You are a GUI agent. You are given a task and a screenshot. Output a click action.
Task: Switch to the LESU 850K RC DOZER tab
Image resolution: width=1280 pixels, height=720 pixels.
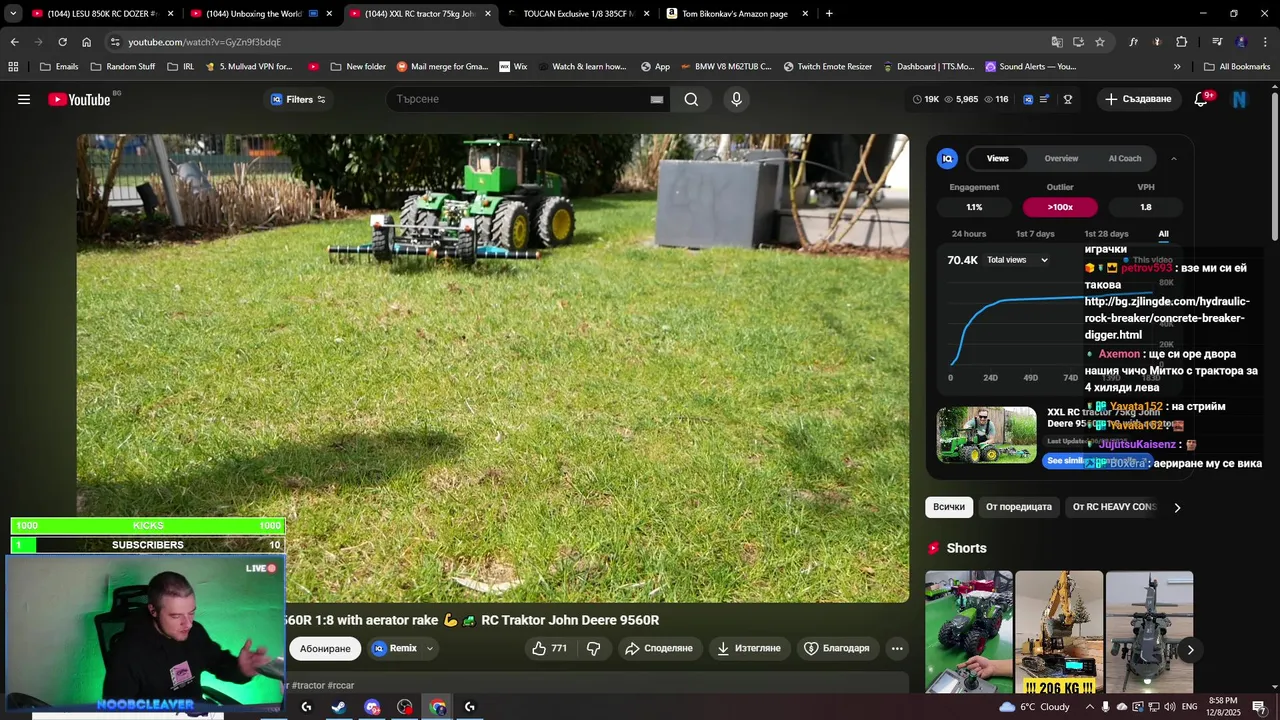click(102, 14)
